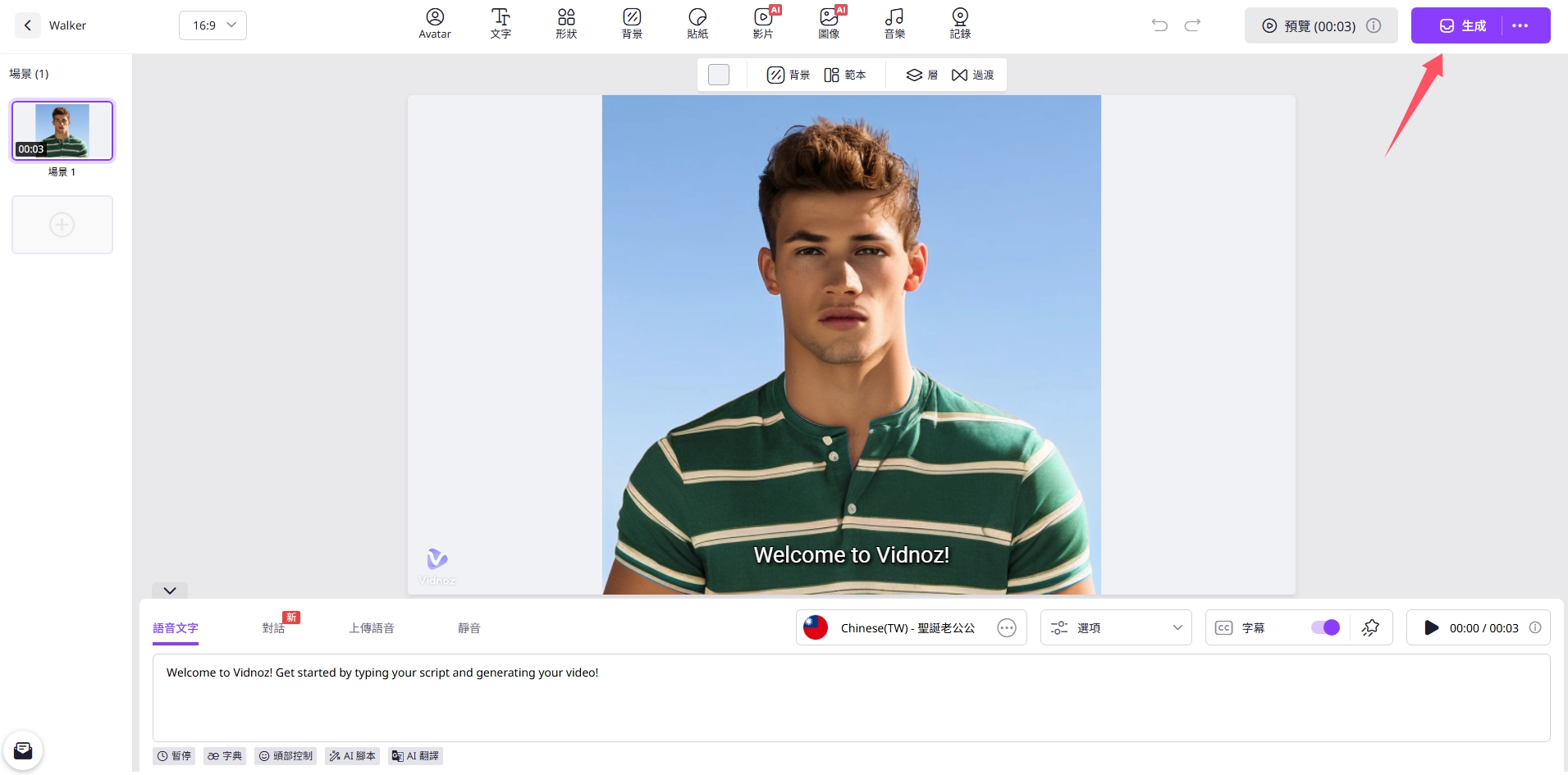This screenshot has width=1568, height=775.
Task: Go back using the arrow beside Walker
Action: tap(28, 25)
